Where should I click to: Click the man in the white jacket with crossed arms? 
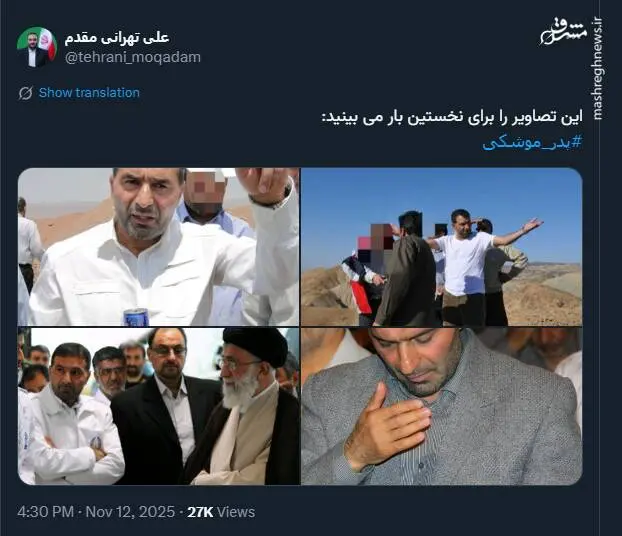point(70,415)
